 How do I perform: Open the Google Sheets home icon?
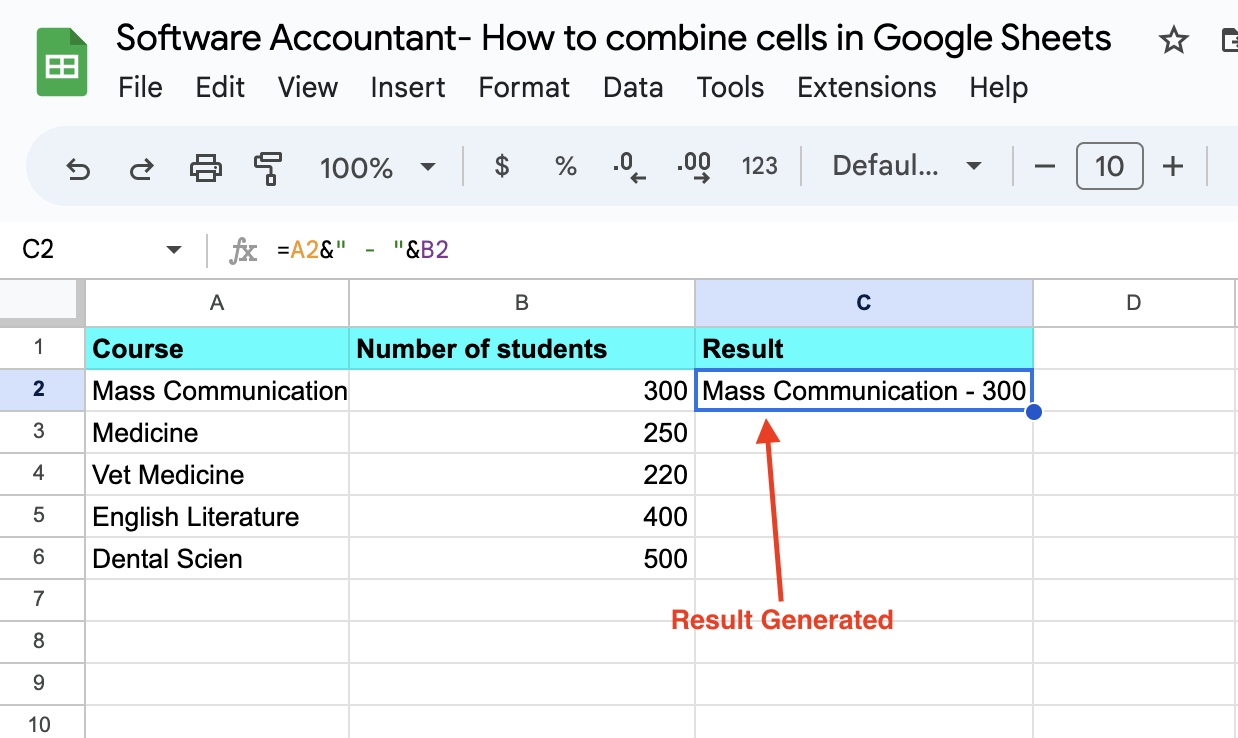(x=61, y=62)
